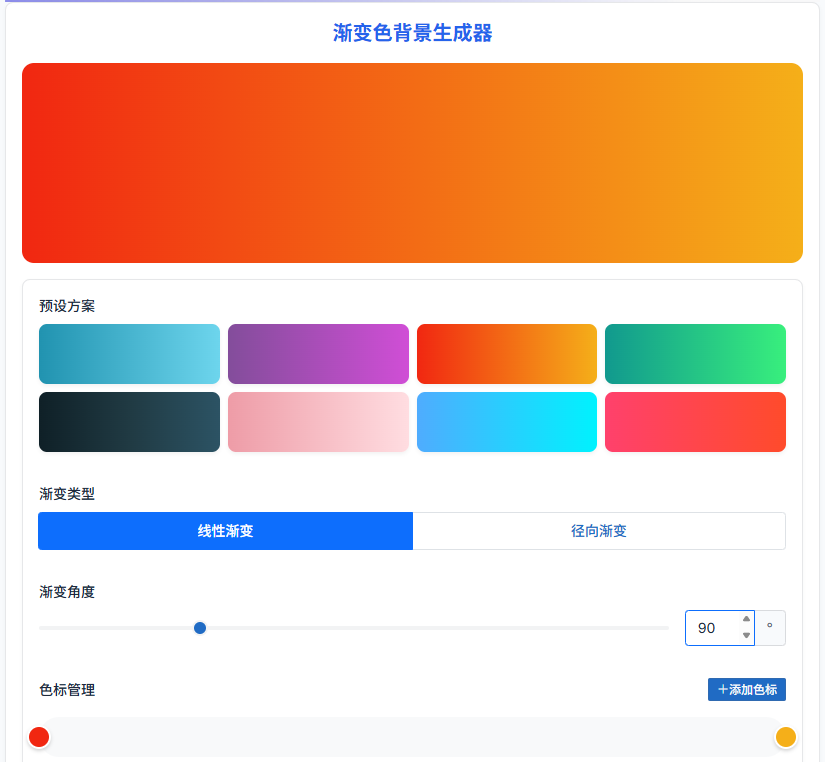Apply the purple gradient preset

318,354
